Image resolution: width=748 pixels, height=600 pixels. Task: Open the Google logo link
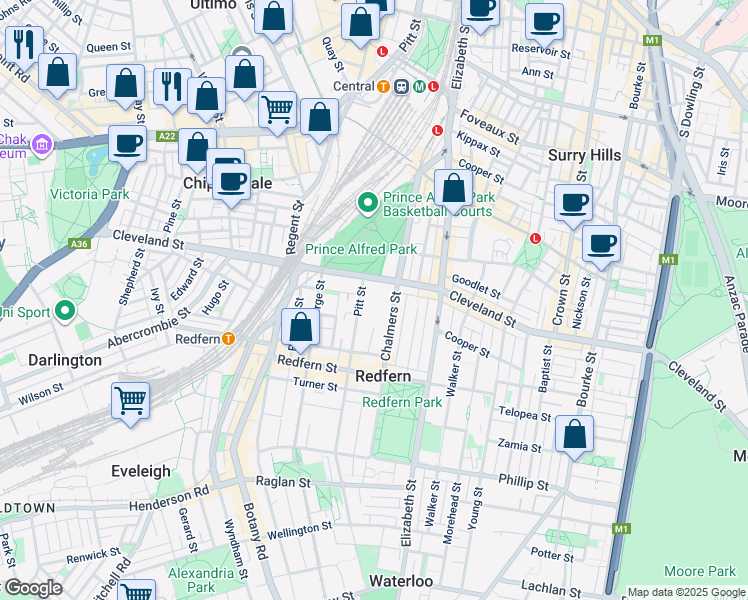pyautogui.click(x=33, y=588)
